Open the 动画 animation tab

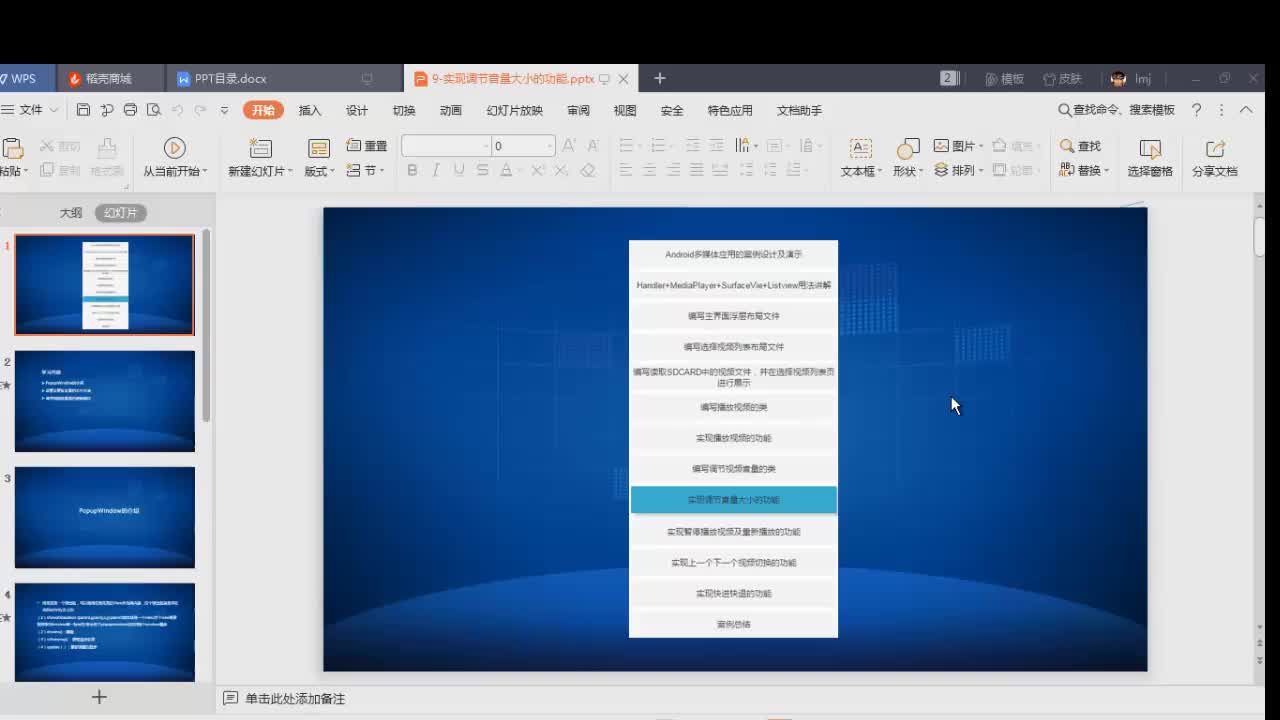(x=451, y=110)
